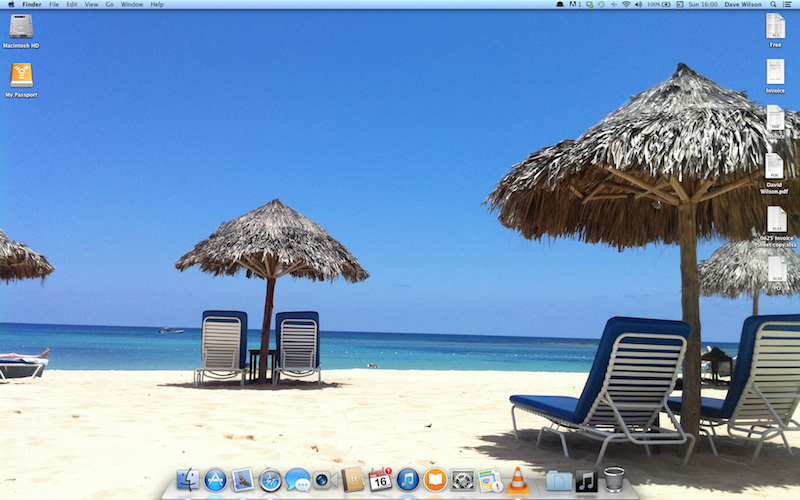This screenshot has height=500, width=800.
Task: Select the My Passport external drive
Action: (21, 80)
